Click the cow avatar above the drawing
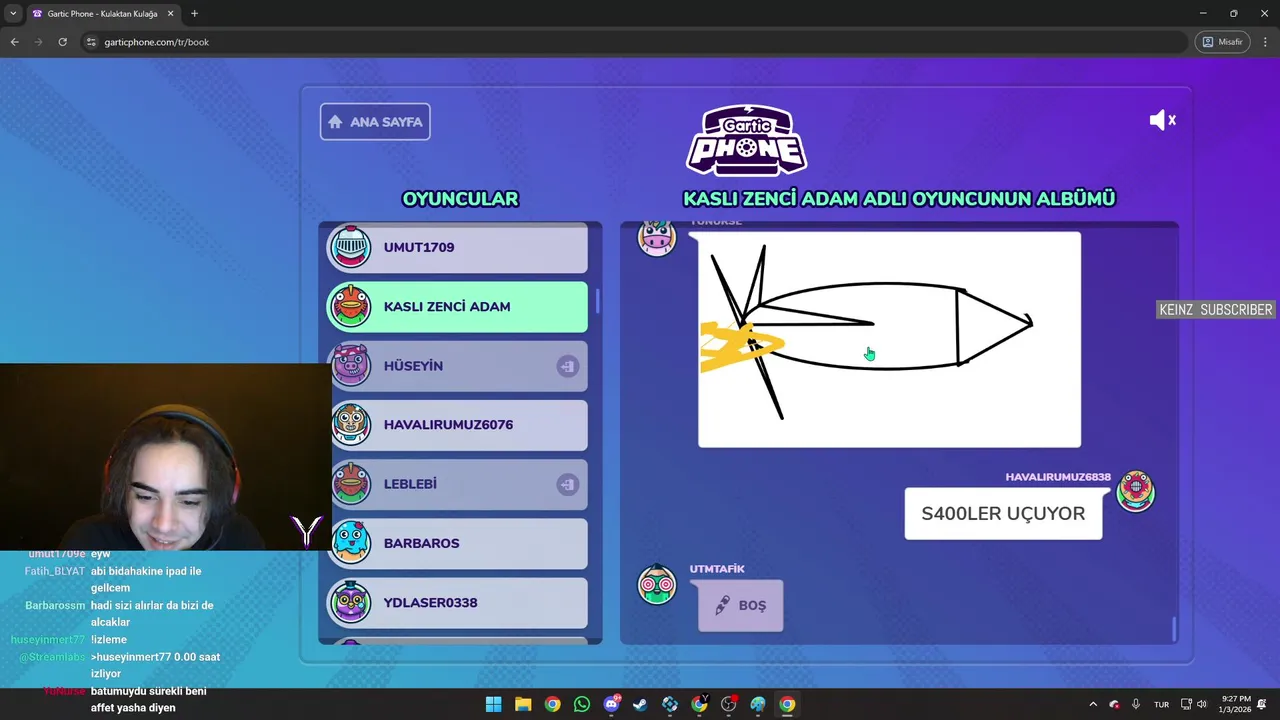This screenshot has width=1280, height=720. [x=657, y=238]
